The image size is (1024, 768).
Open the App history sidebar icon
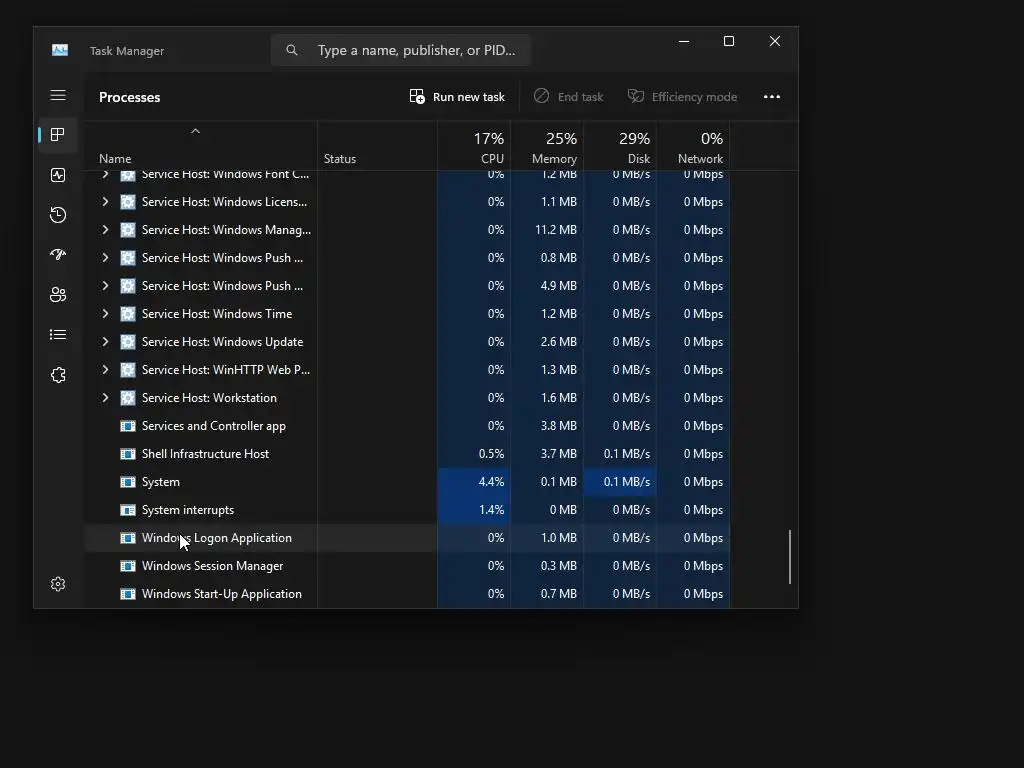tap(57, 215)
